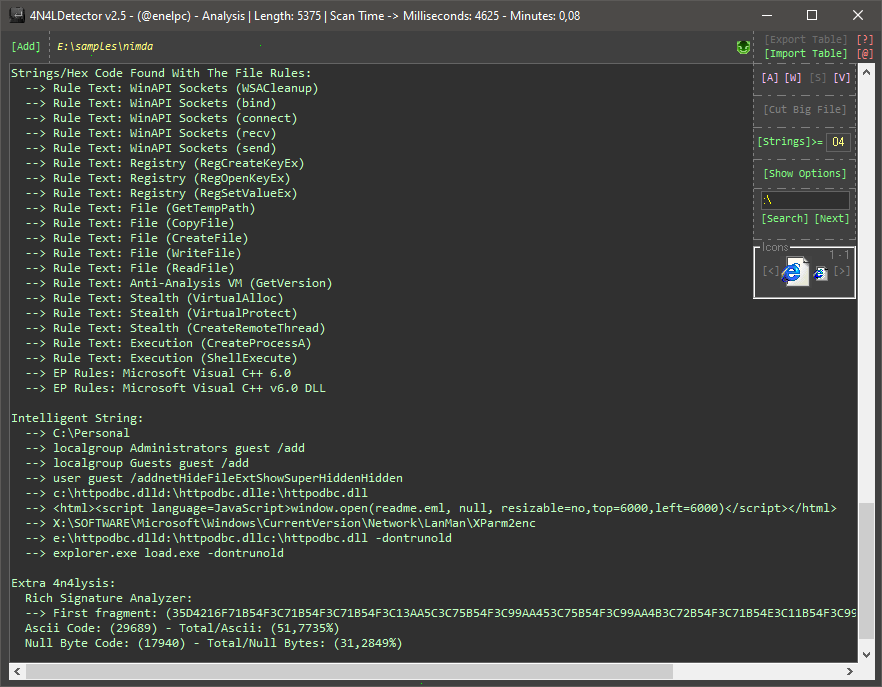Click the horizontal scrollbar left arrow
The height and width of the screenshot is (687, 882).
click(x=17, y=671)
